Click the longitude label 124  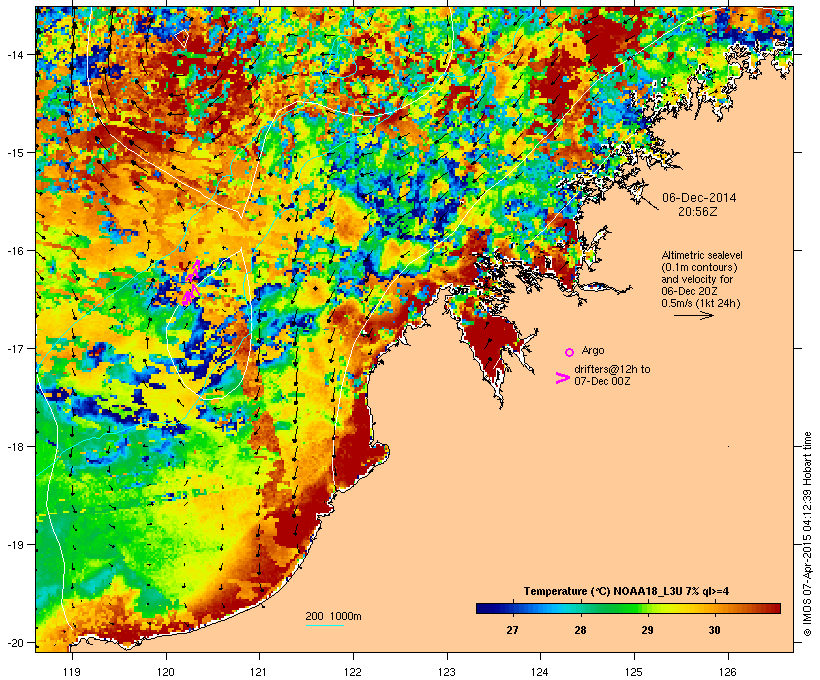tap(541, 672)
